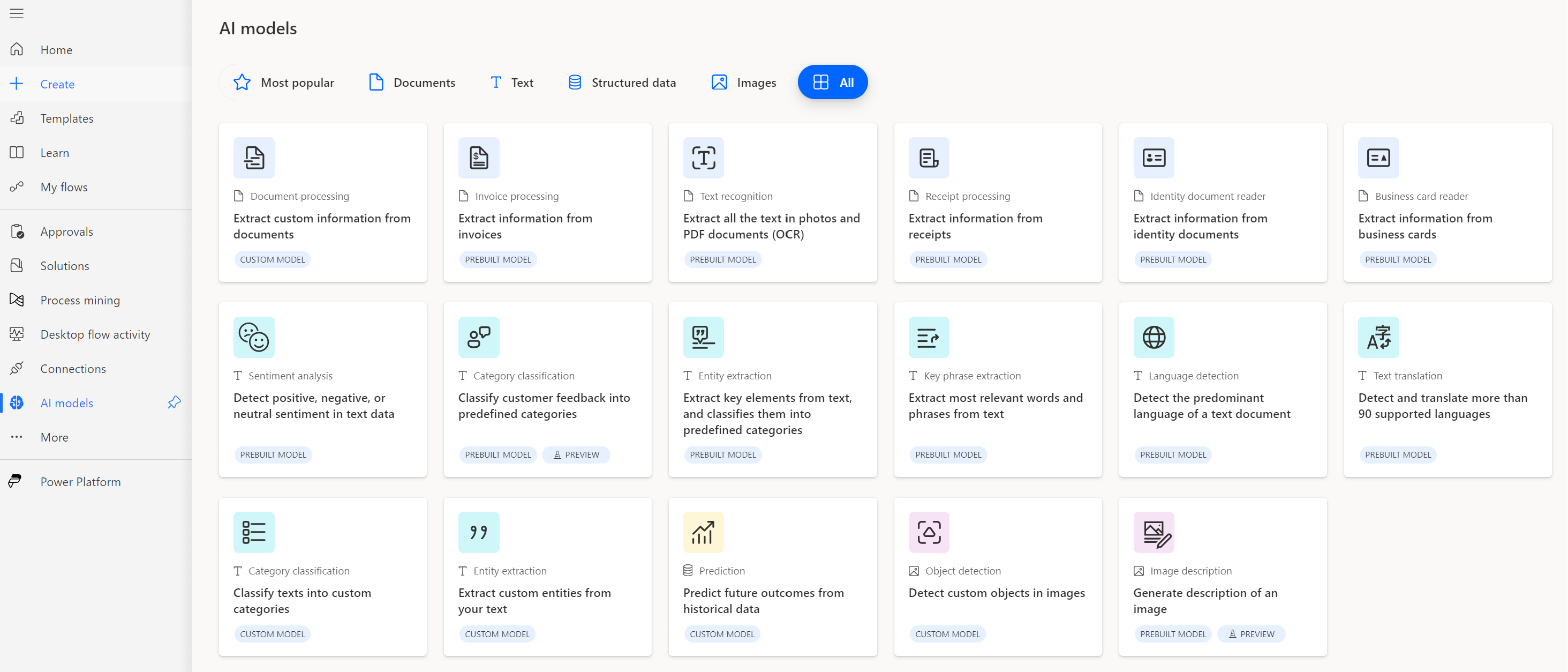The height and width of the screenshot is (672, 1568).
Task: Open the Text category filter
Action: click(x=511, y=82)
